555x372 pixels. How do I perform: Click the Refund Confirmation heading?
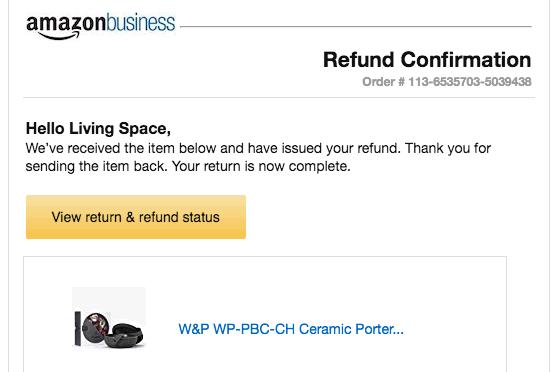coord(427,59)
